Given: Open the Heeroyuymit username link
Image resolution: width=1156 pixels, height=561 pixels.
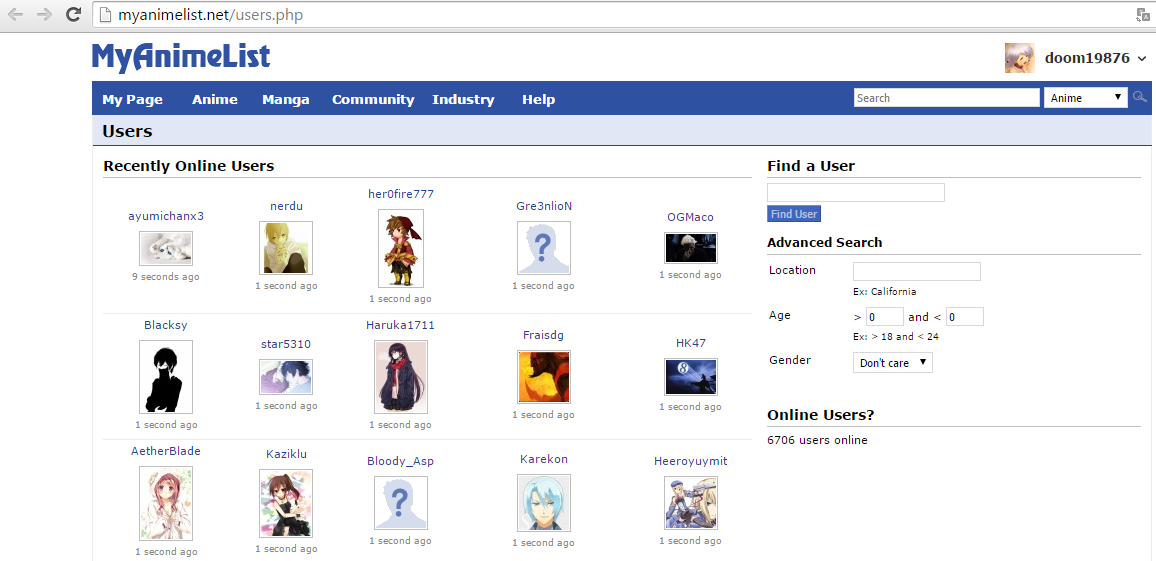Looking at the screenshot, I should [x=691, y=461].
